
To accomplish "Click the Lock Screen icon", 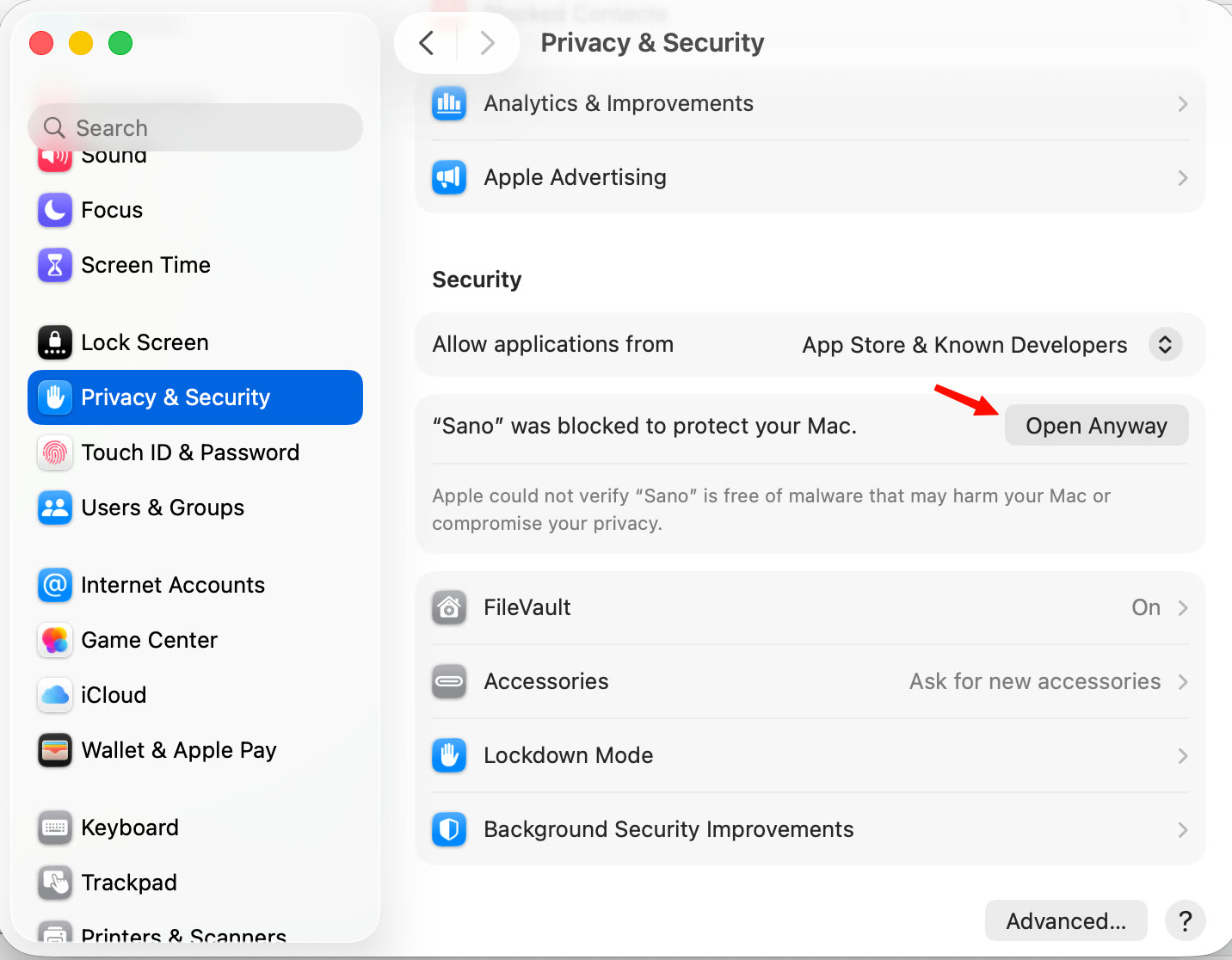I will click(55, 342).
